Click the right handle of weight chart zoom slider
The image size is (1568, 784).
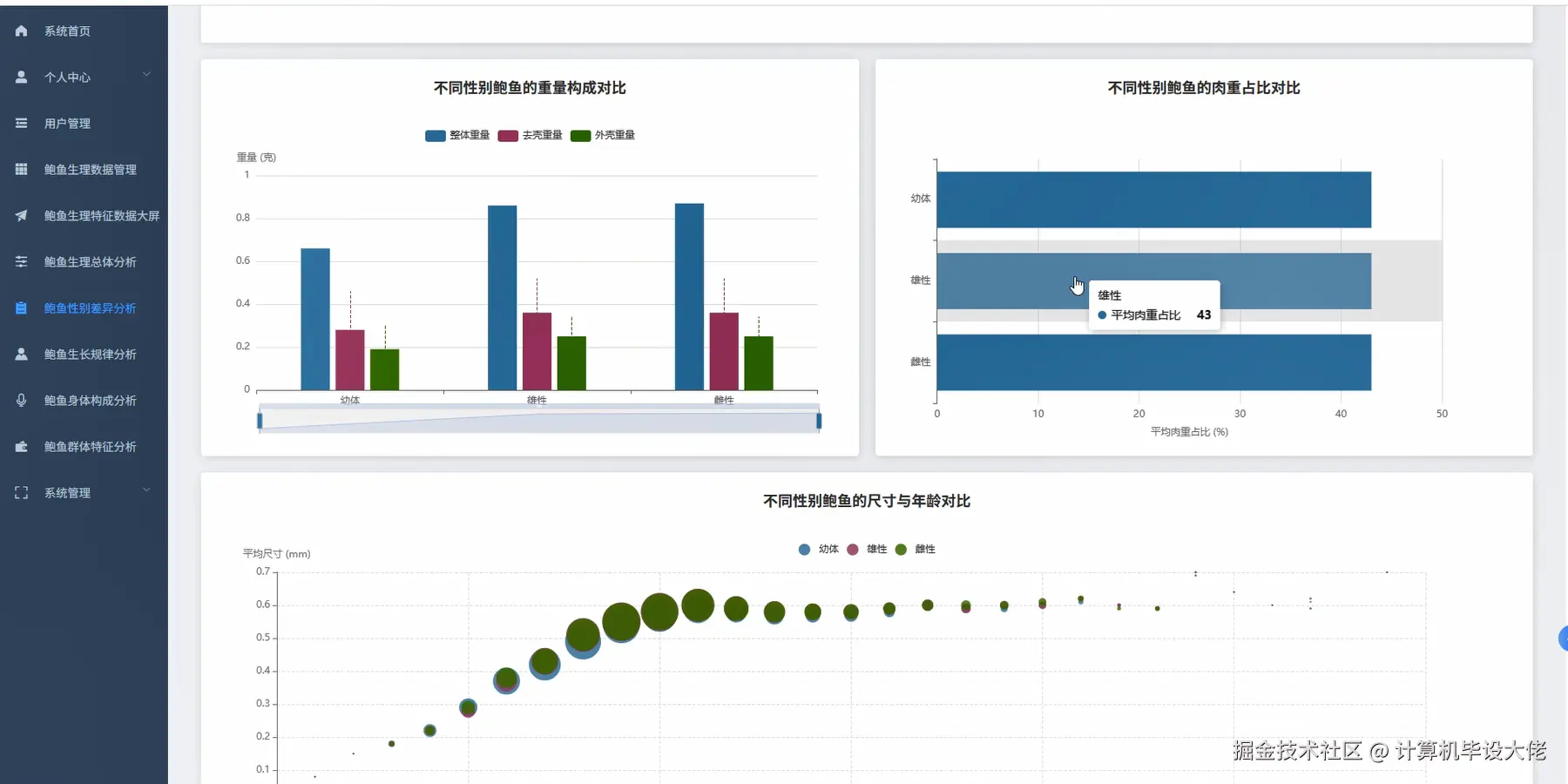(x=819, y=422)
